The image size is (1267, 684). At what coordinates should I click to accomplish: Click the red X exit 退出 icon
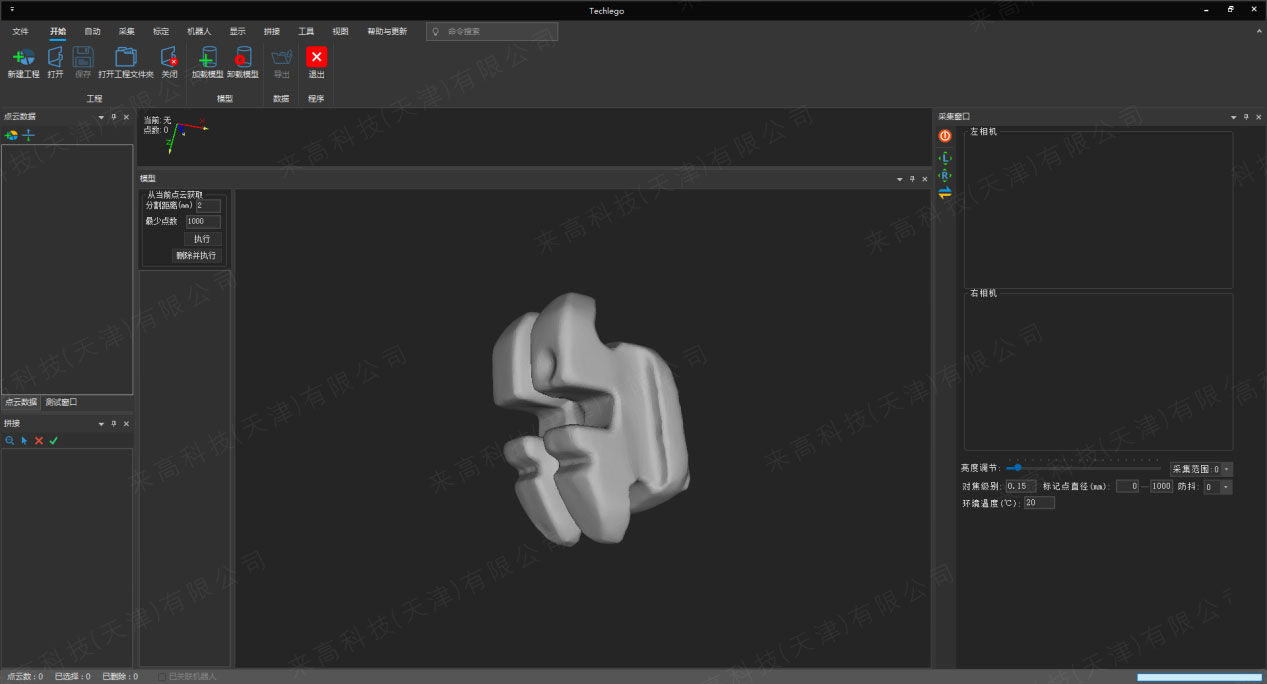click(x=316, y=57)
